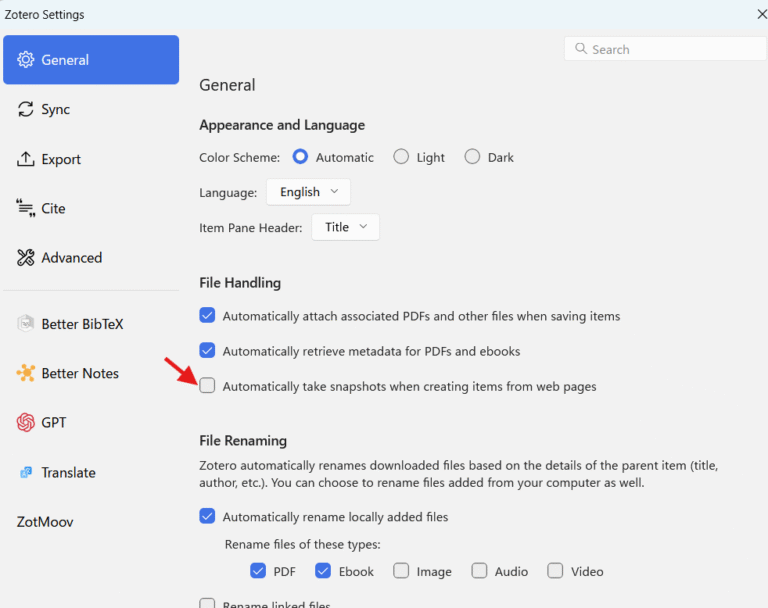Open the Advanced tools icon
This screenshot has height=608, width=768.
pos(26,258)
